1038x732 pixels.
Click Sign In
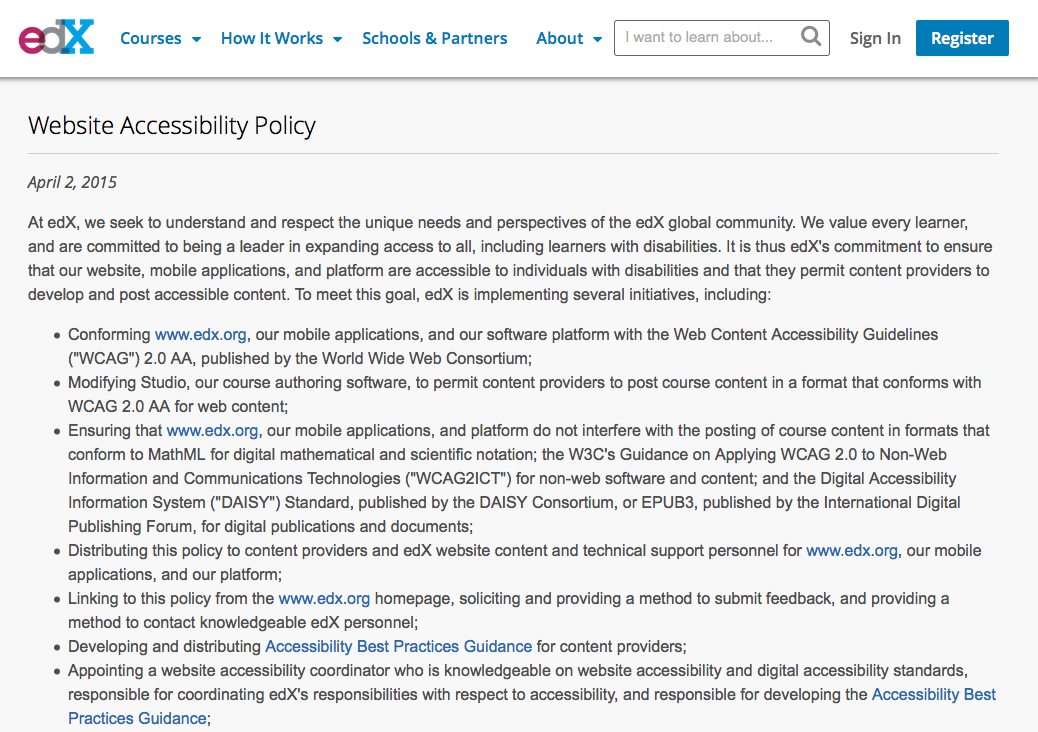[875, 38]
